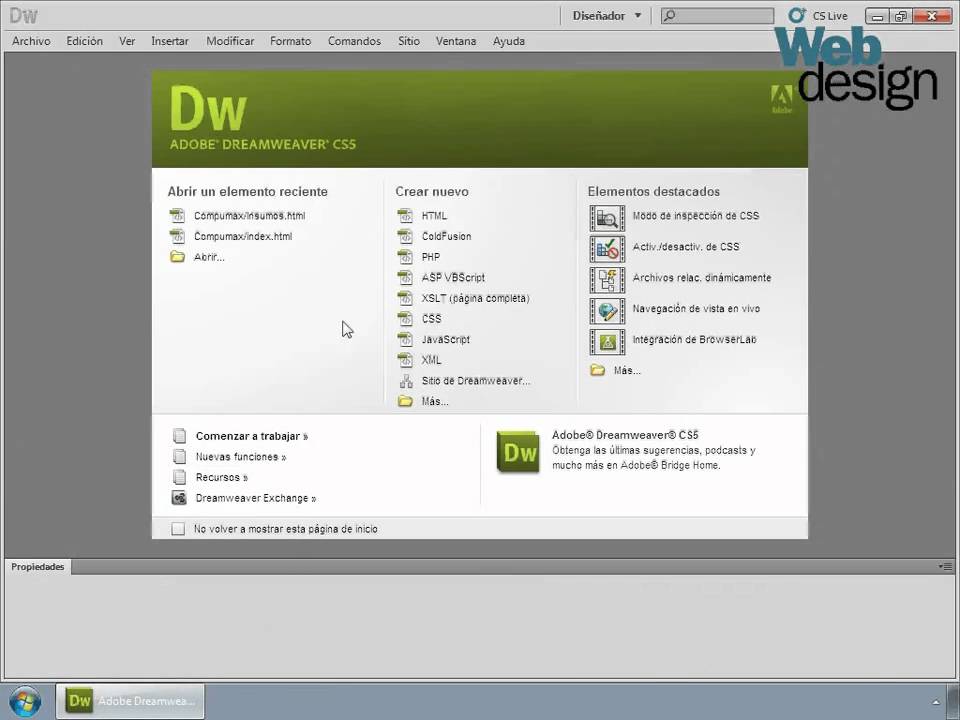Open the Insertar menu
Image resolution: width=960 pixels, height=720 pixels.
tap(170, 41)
